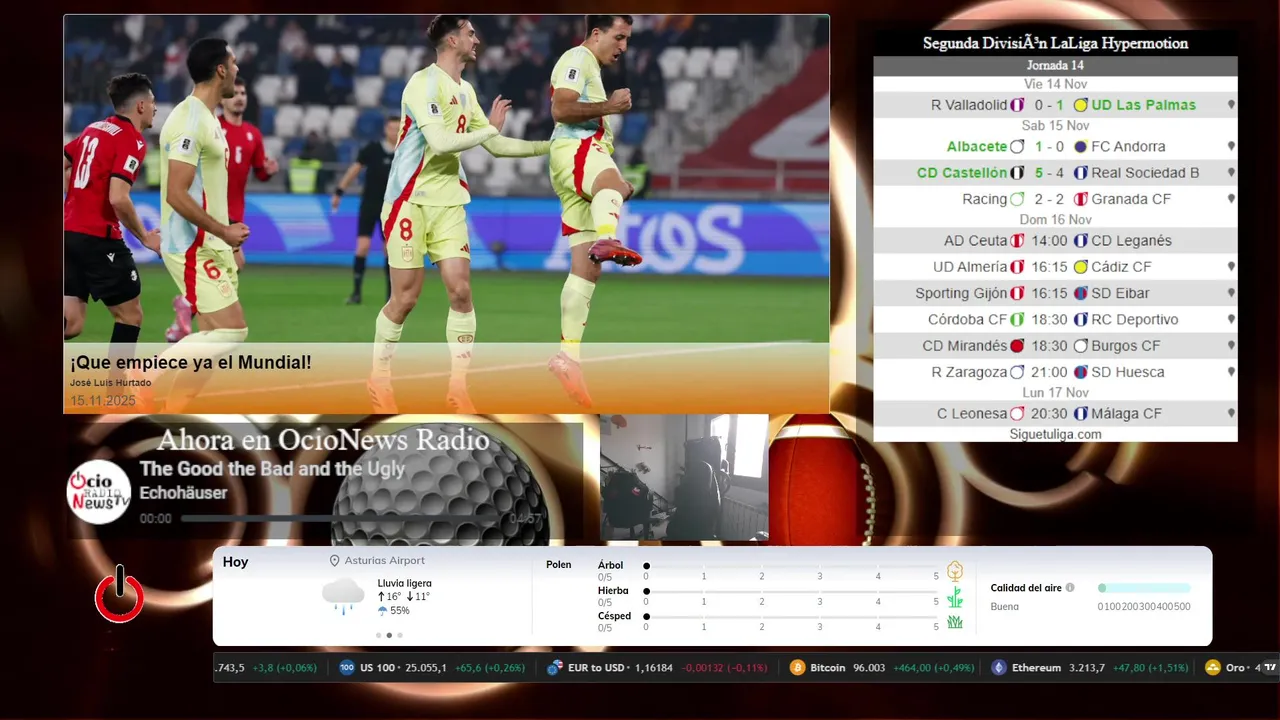The height and width of the screenshot is (720, 1280).
Task: Open the Siguetuliga.com link
Action: pyautogui.click(x=1055, y=434)
